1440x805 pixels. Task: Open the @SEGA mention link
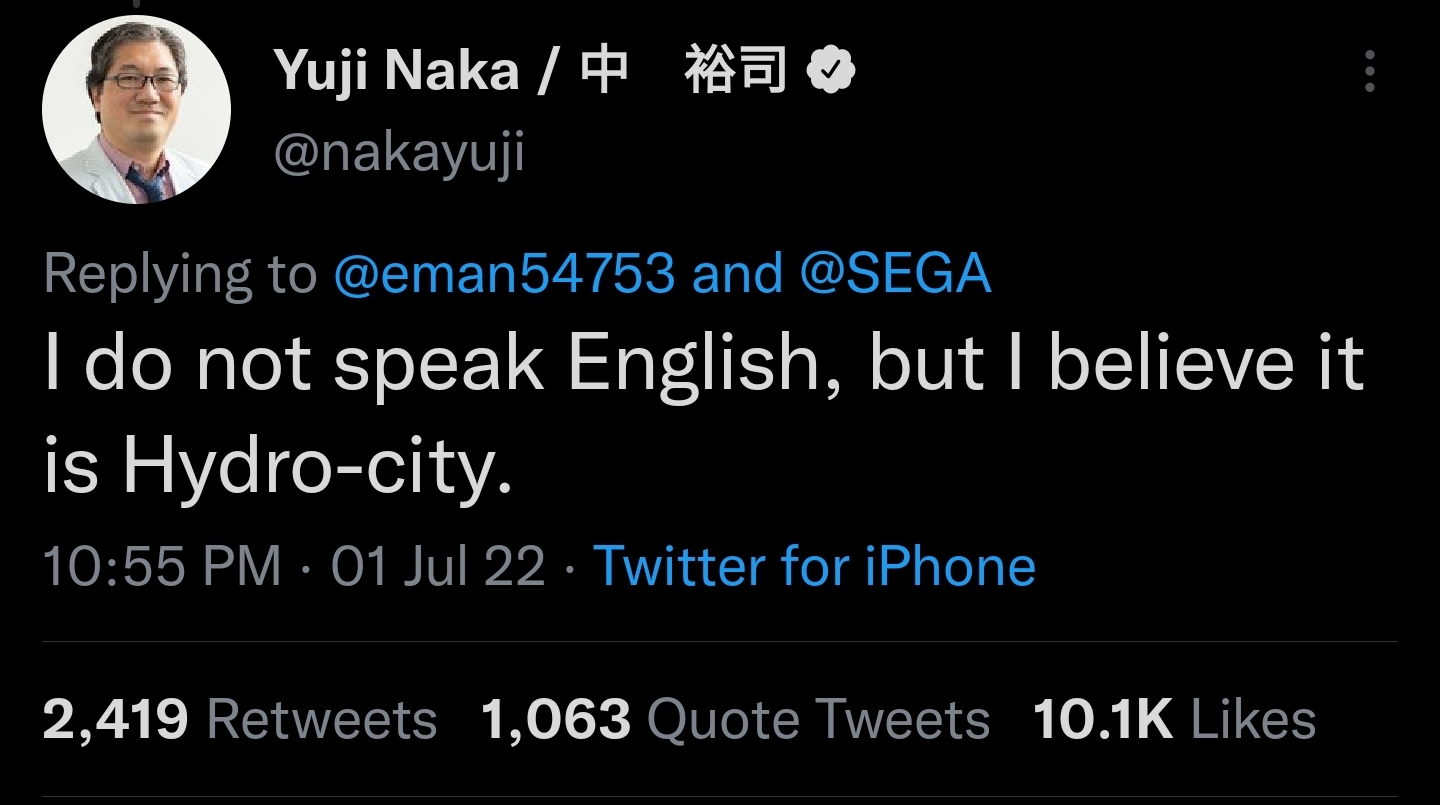(895, 274)
